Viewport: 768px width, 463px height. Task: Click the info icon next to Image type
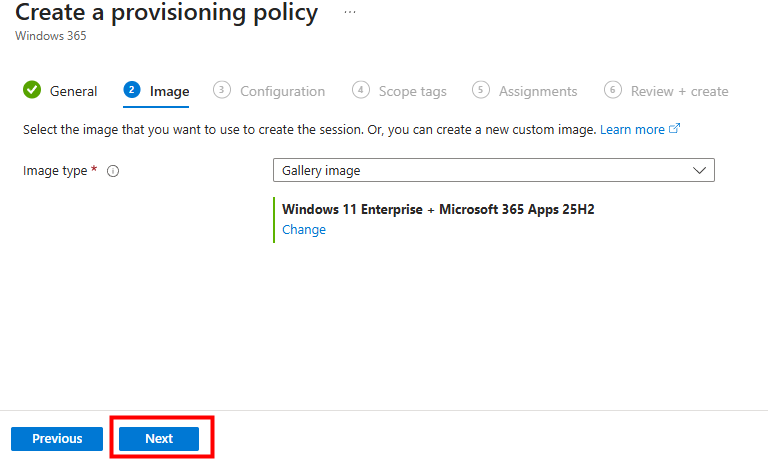point(113,171)
